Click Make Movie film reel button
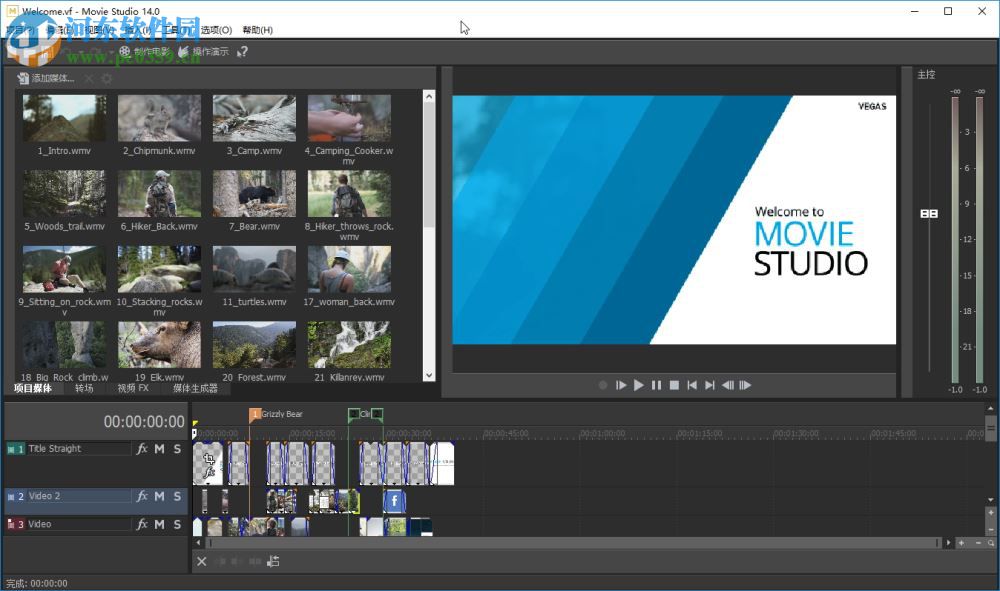 click(x=144, y=52)
